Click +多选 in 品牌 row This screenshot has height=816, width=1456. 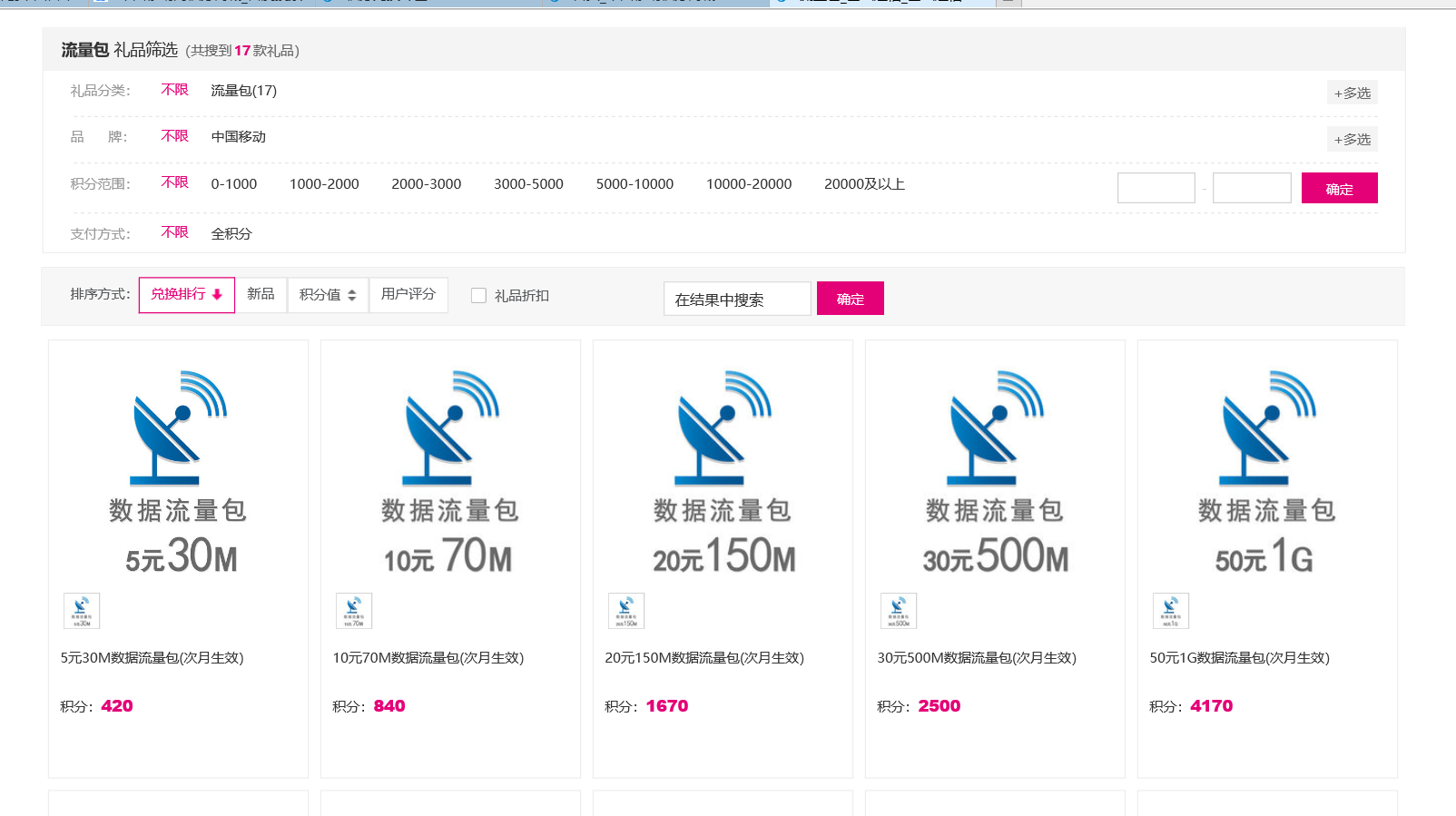[1353, 139]
